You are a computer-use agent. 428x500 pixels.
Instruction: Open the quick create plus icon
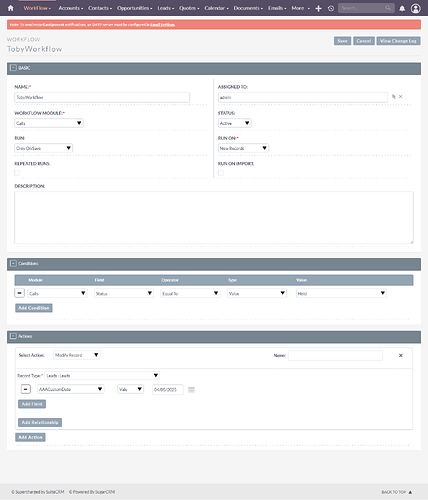click(x=318, y=8)
